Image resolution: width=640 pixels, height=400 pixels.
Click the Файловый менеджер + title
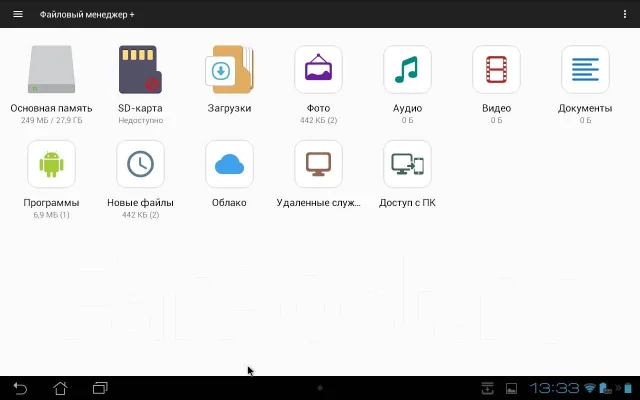click(x=87, y=15)
